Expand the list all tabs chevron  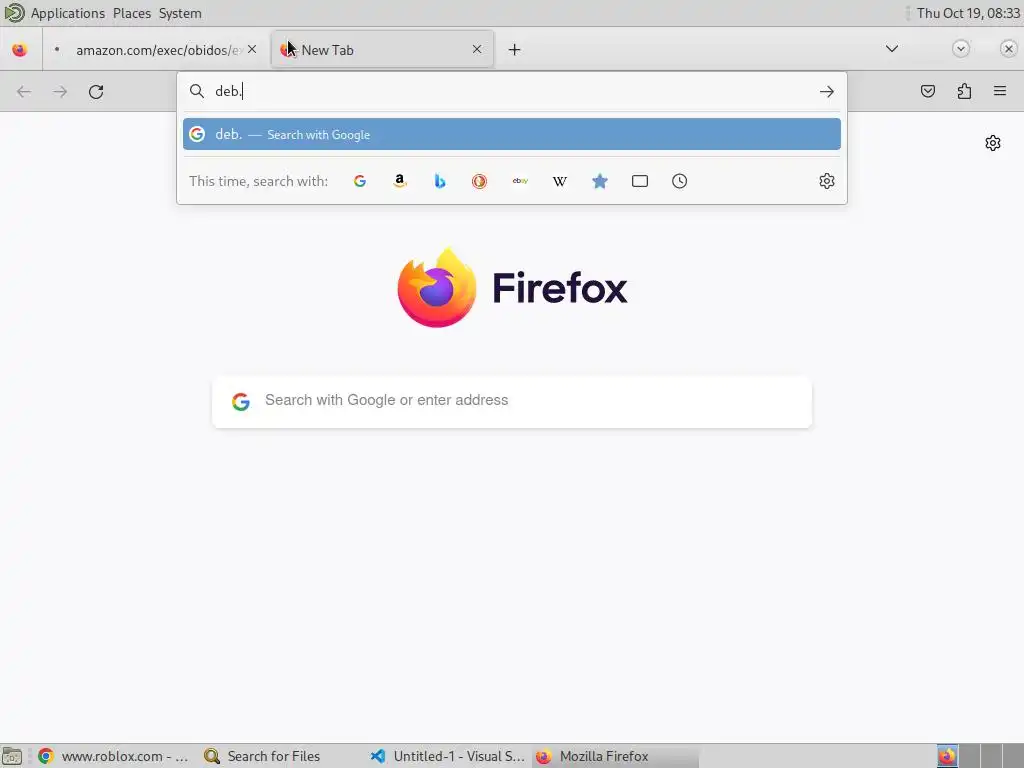coord(891,49)
